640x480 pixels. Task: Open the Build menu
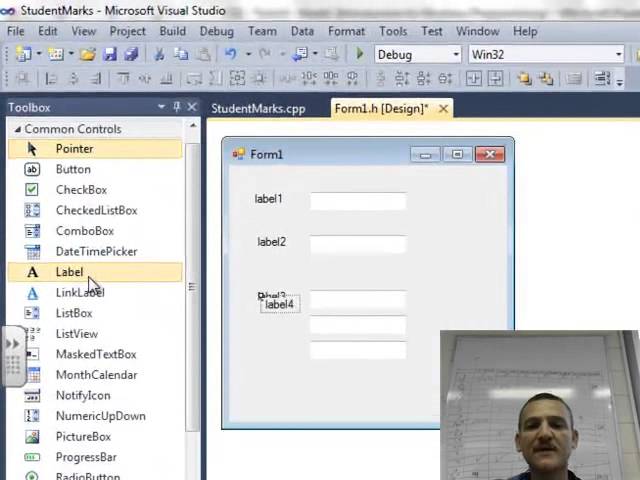pos(173,31)
